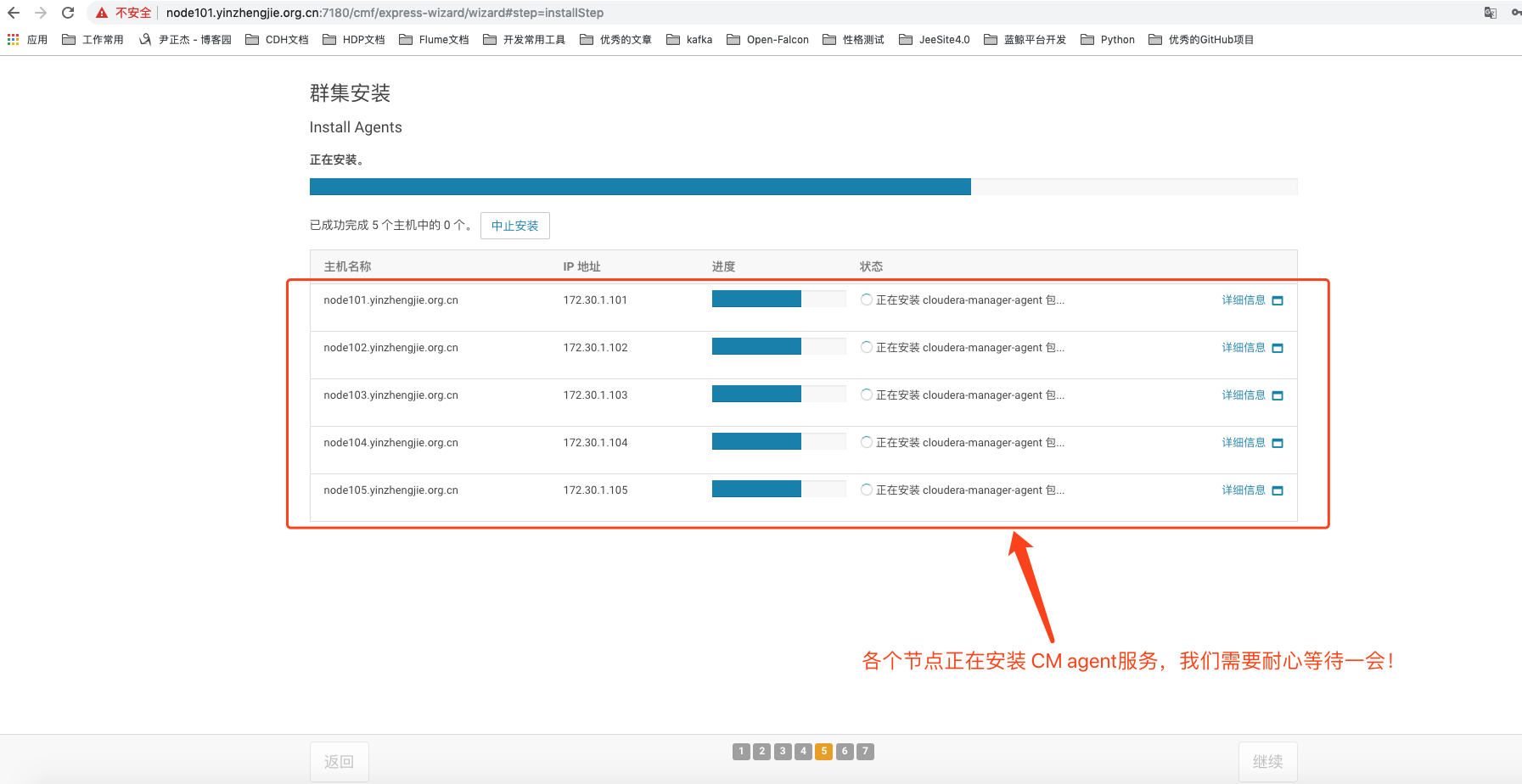Open 详细信息 link for node105
The image size is (1522, 784).
pyautogui.click(x=1244, y=490)
